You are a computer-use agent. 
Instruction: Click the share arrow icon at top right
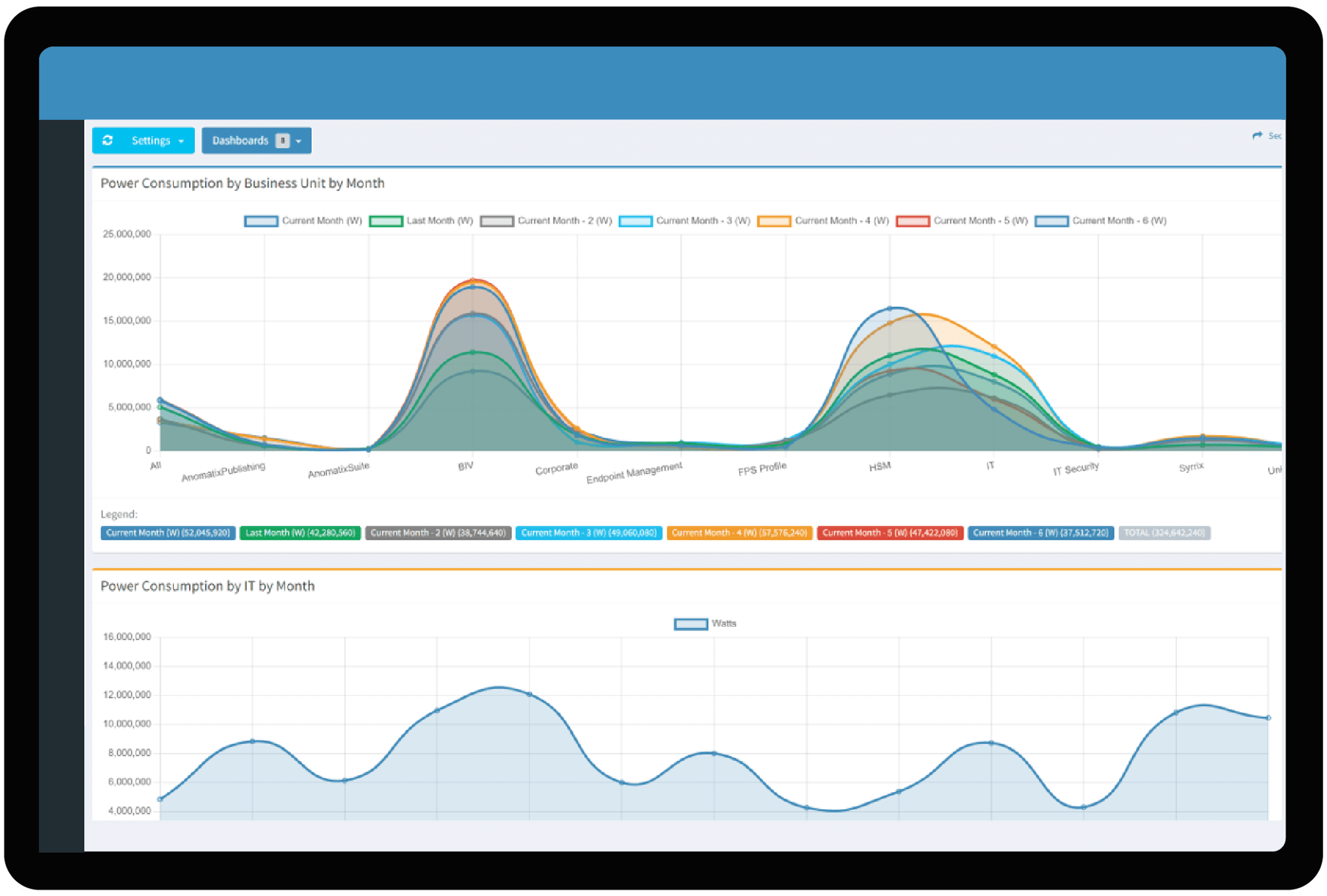click(1257, 135)
